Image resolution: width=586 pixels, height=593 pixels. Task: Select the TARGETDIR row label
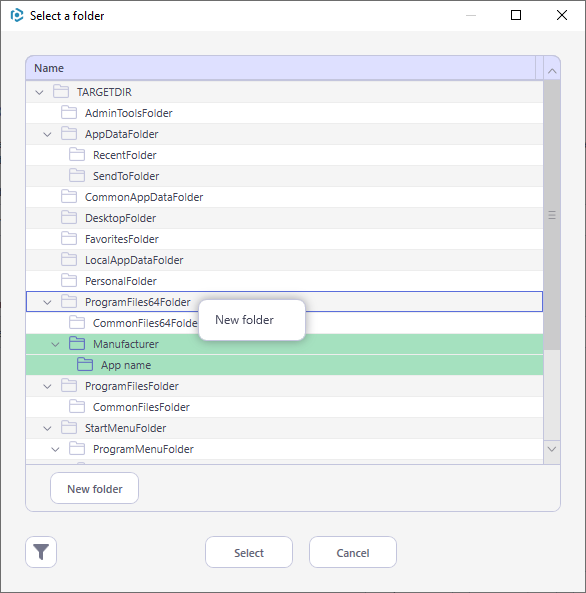point(104,92)
